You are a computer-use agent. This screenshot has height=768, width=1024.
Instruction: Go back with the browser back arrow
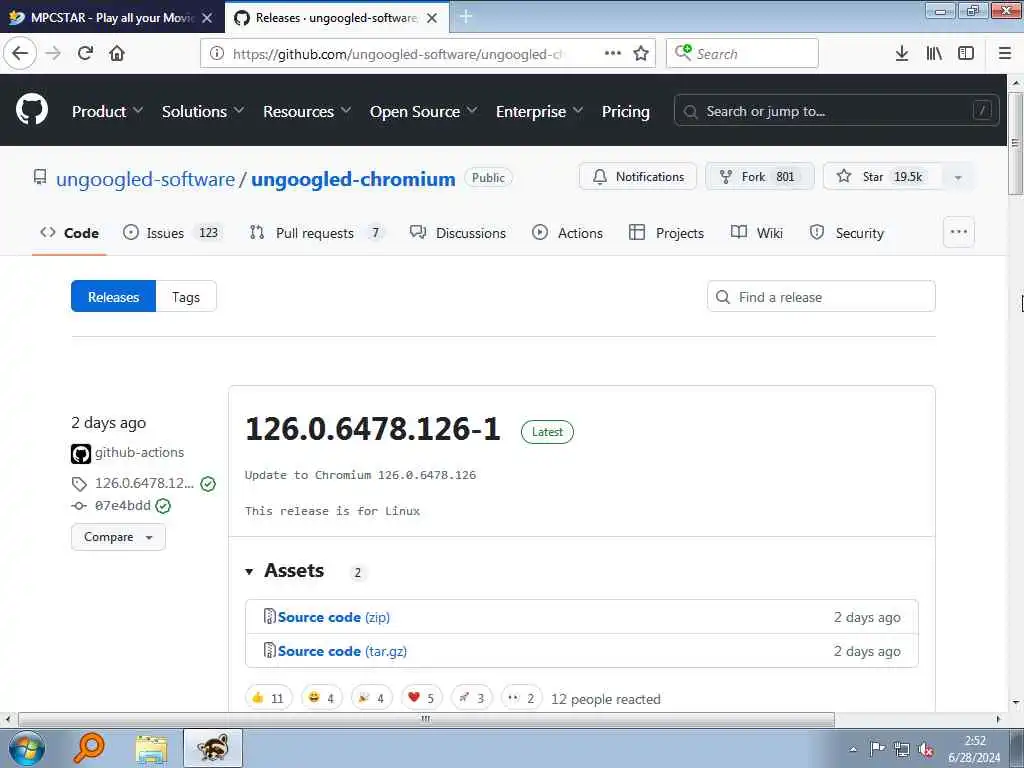coord(20,53)
